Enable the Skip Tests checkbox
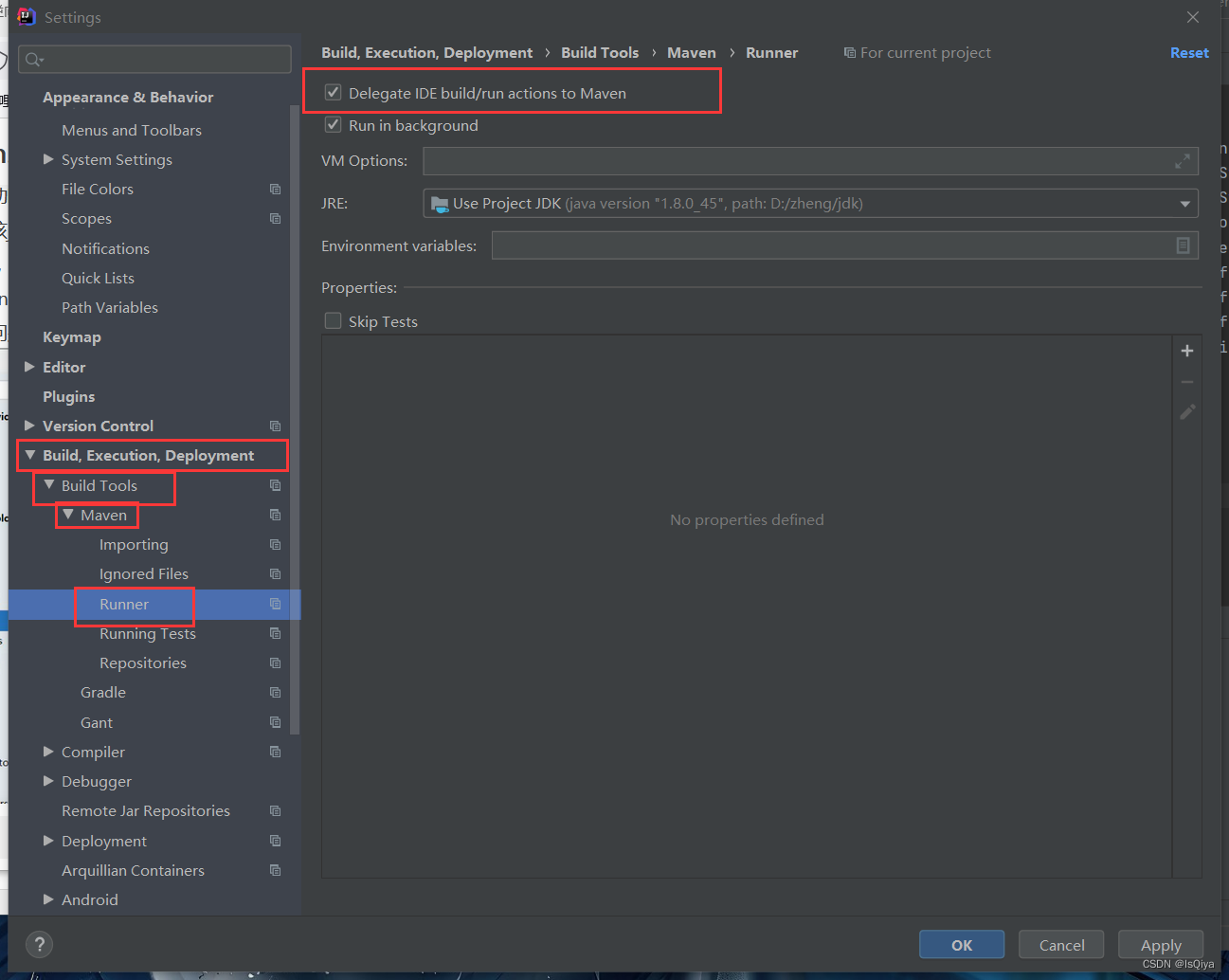This screenshot has height=980, width=1229. (333, 321)
